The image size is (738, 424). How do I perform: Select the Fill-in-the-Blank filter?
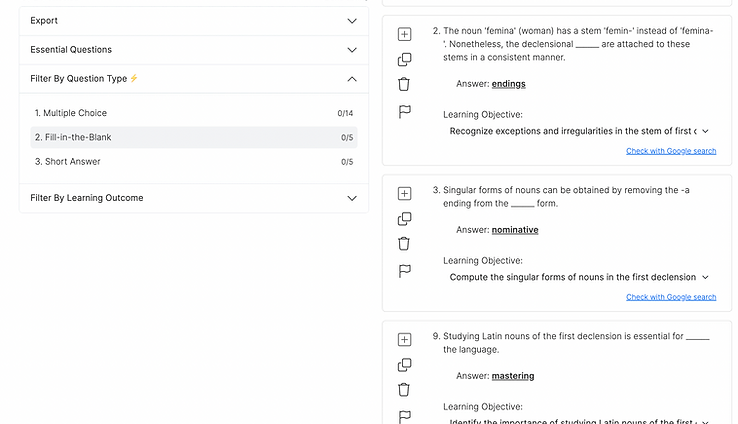click(x=194, y=137)
